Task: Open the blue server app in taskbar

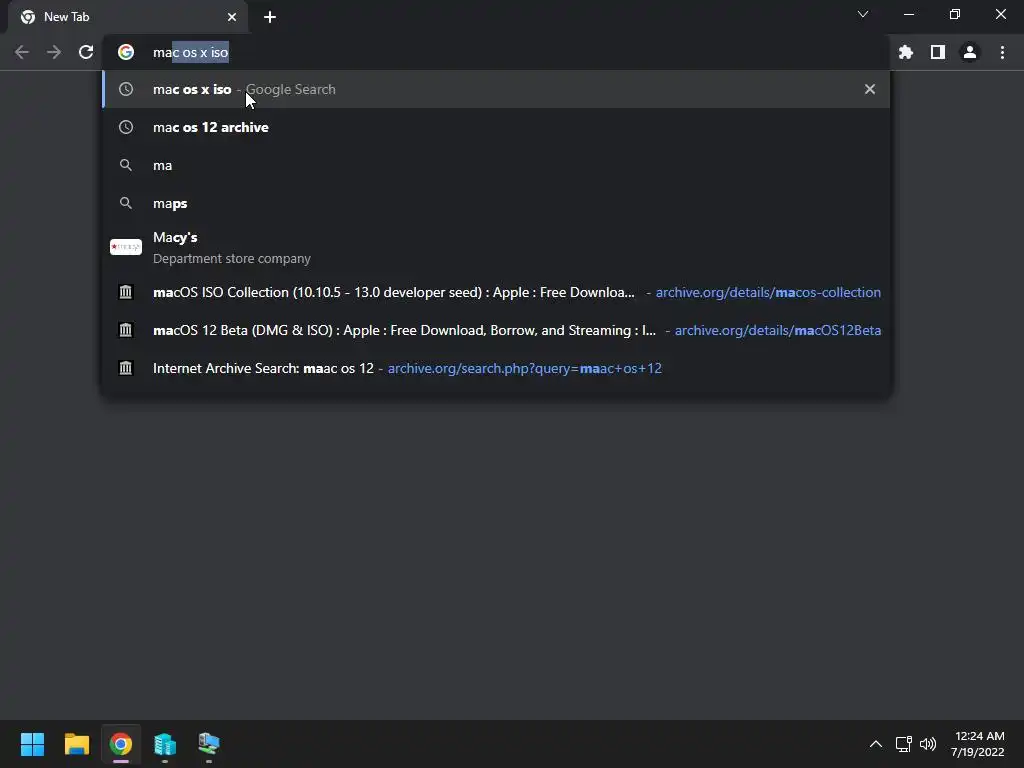Action: 165,744
